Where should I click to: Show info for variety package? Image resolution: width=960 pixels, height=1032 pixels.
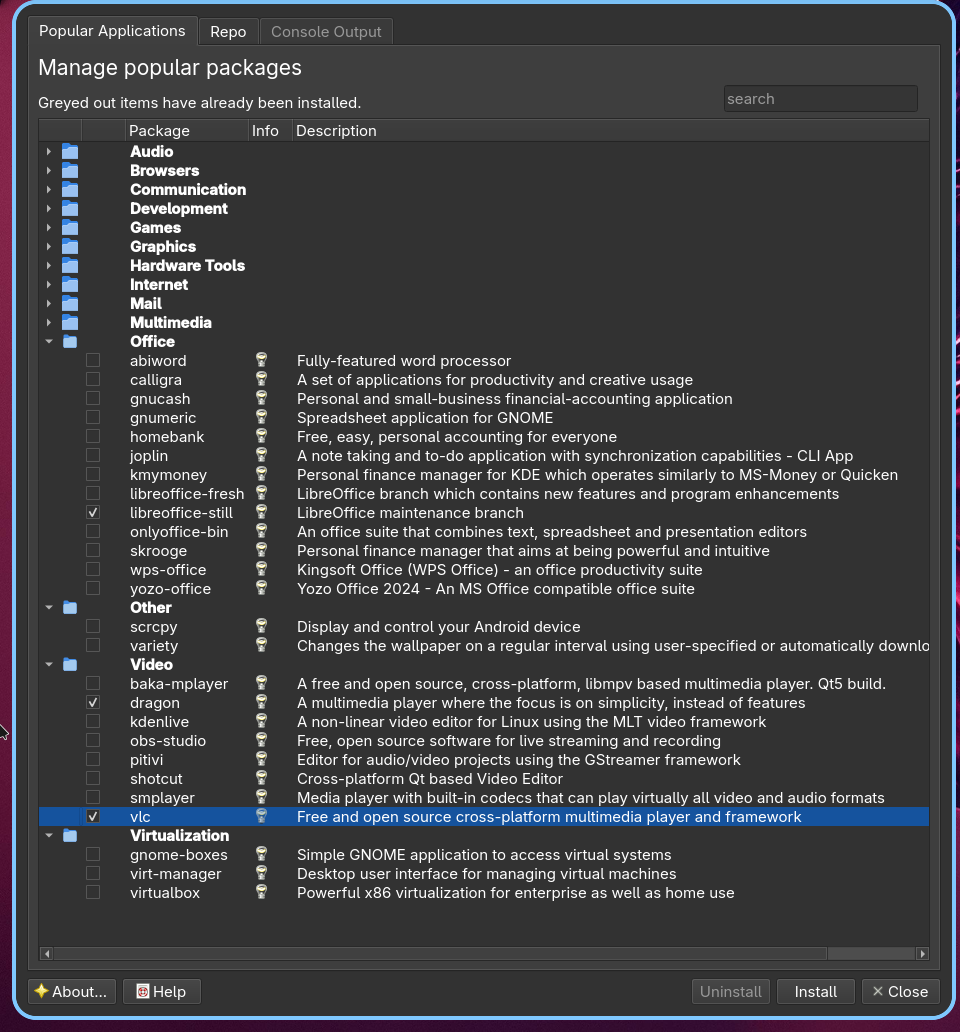(x=261, y=646)
